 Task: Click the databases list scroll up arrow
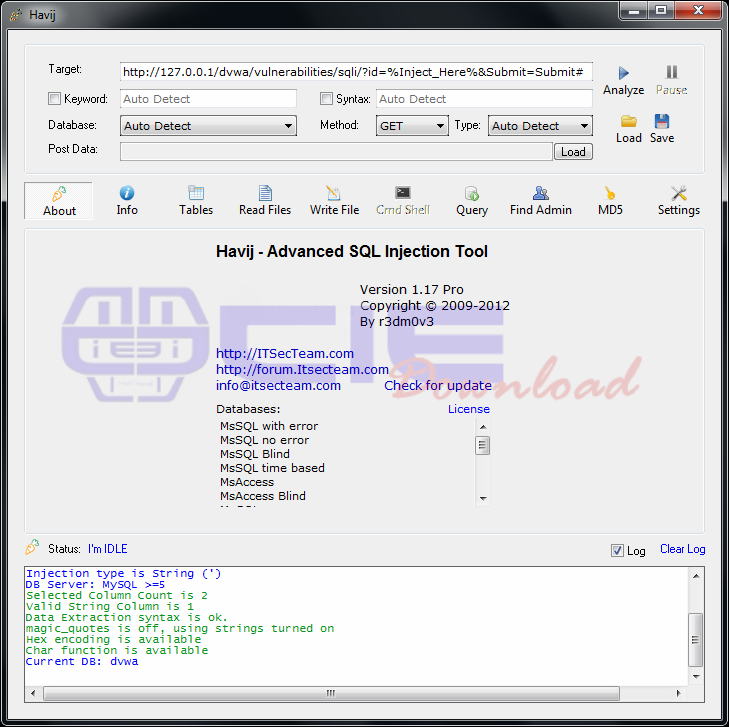(x=483, y=427)
